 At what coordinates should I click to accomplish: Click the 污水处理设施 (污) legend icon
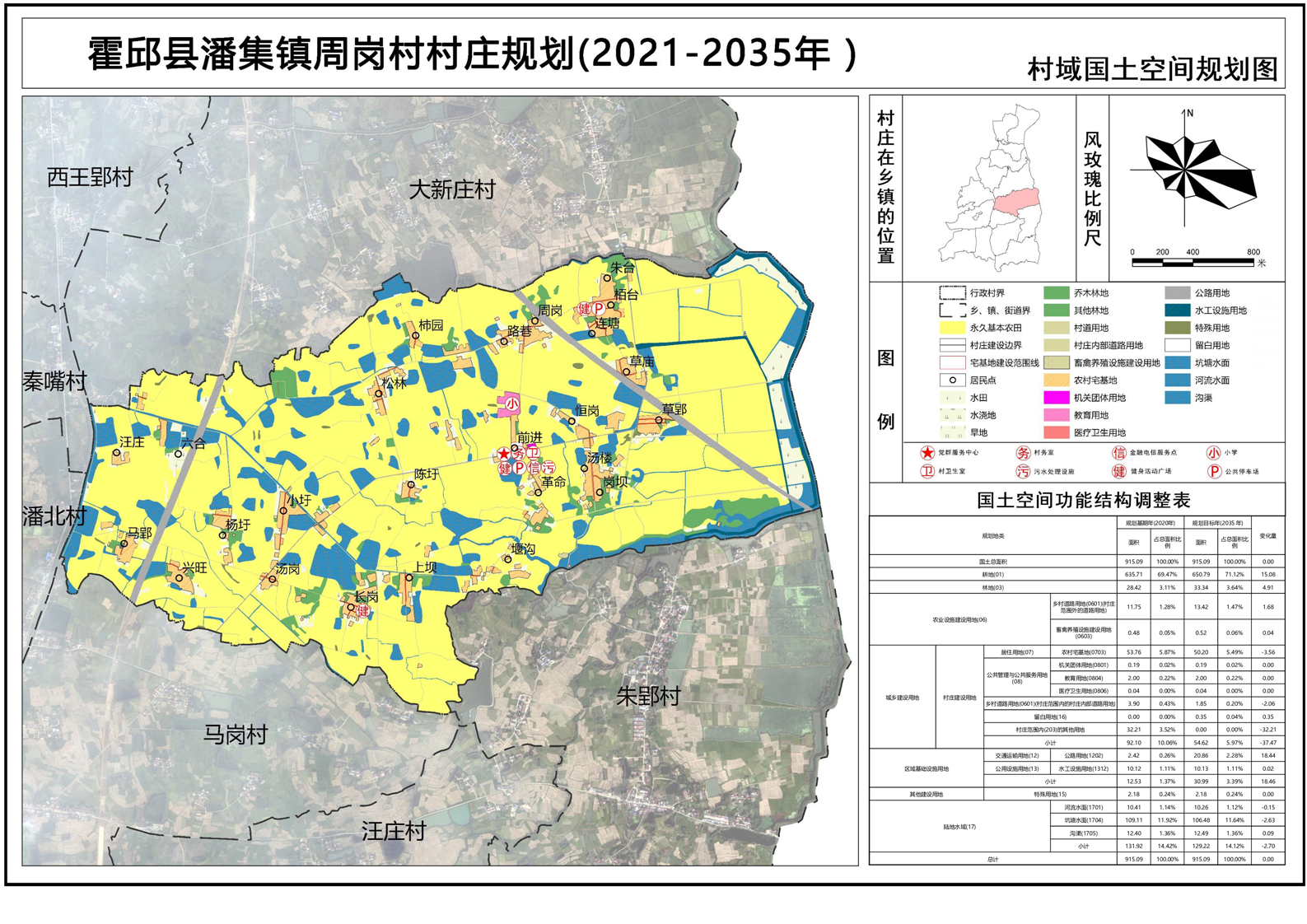click(x=1022, y=472)
